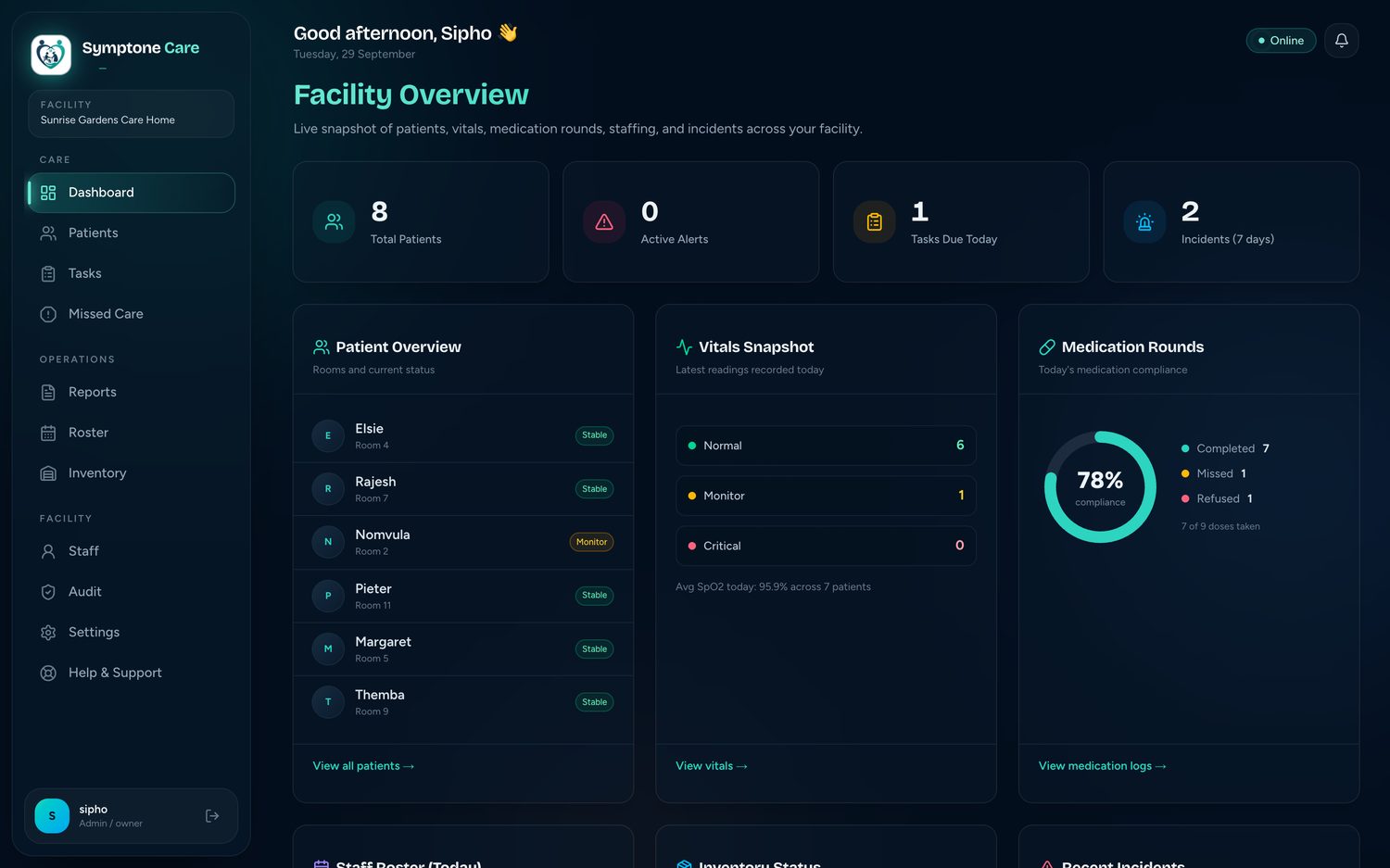The height and width of the screenshot is (868, 1390).
Task: Click the Incidents siren icon
Action: click(1144, 222)
